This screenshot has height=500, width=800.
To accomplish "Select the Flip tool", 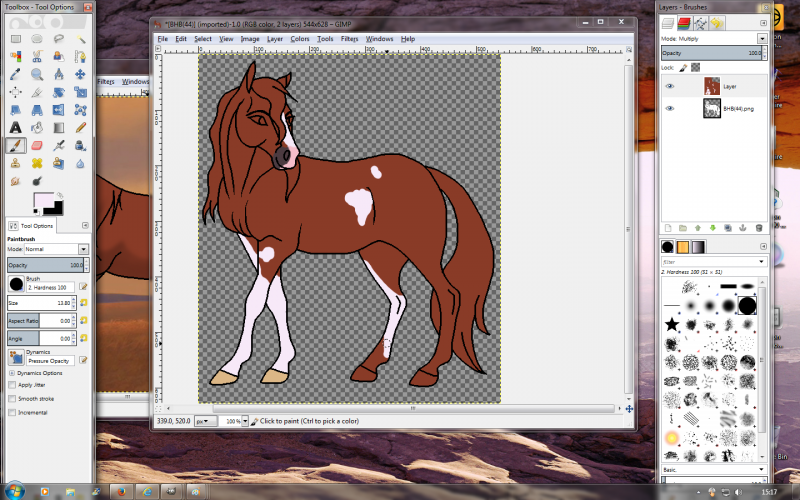I will click(x=59, y=110).
